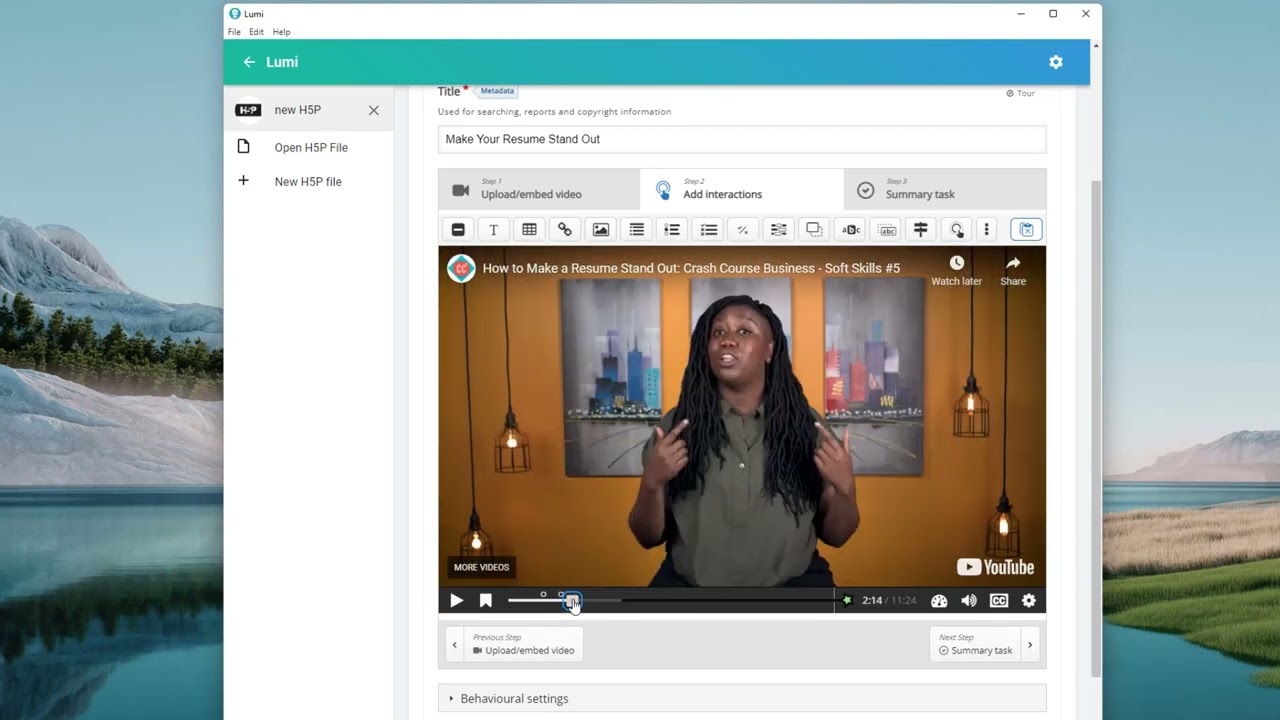The height and width of the screenshot is (720, 1280).
Task: Add a Drag and Drop interaction
Action: click(x=814, y=230)
